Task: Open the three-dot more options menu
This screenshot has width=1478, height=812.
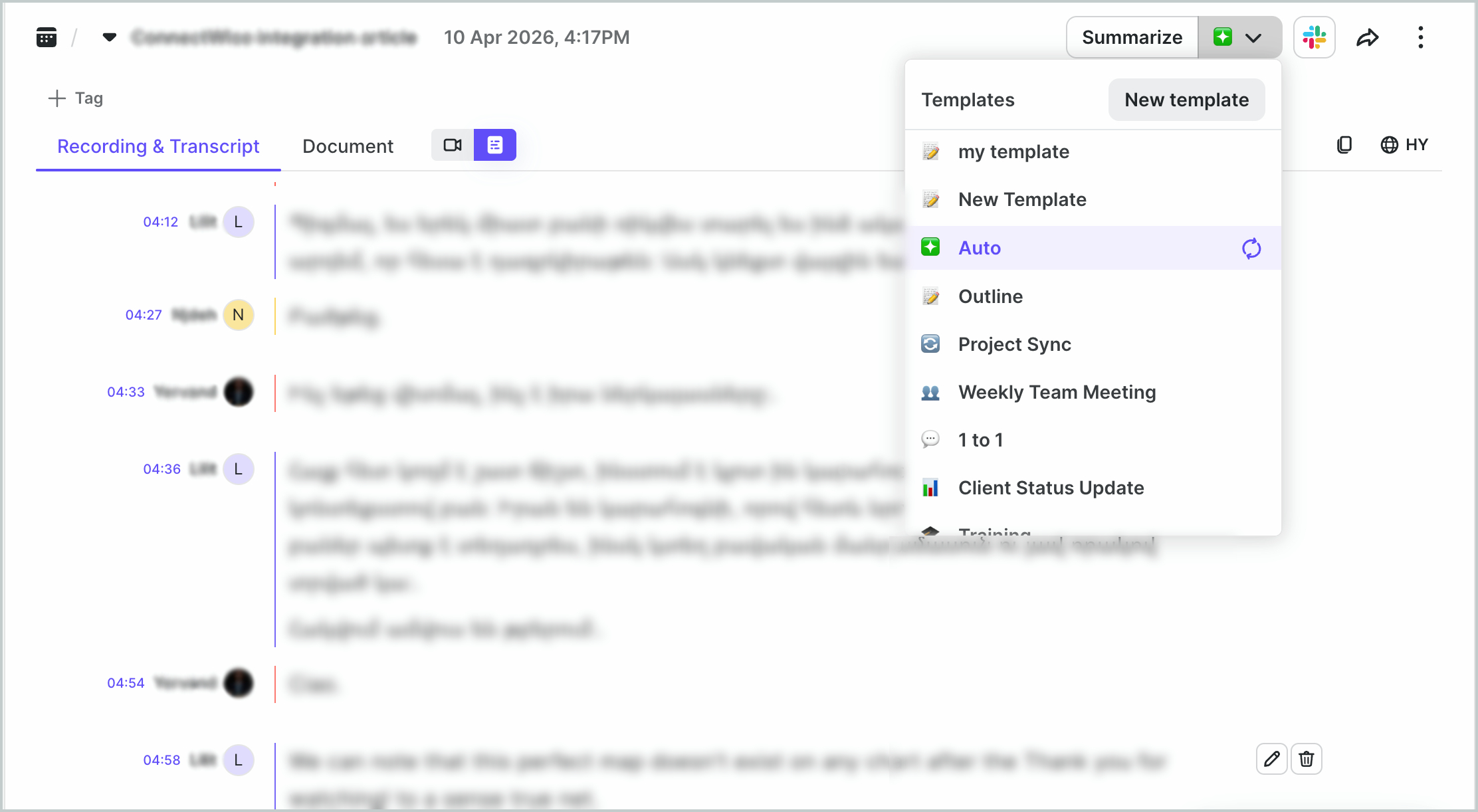Action: (1420, 38)
